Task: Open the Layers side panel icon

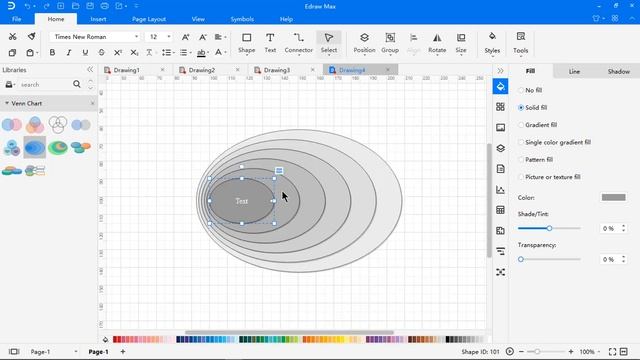Action: 500,148
